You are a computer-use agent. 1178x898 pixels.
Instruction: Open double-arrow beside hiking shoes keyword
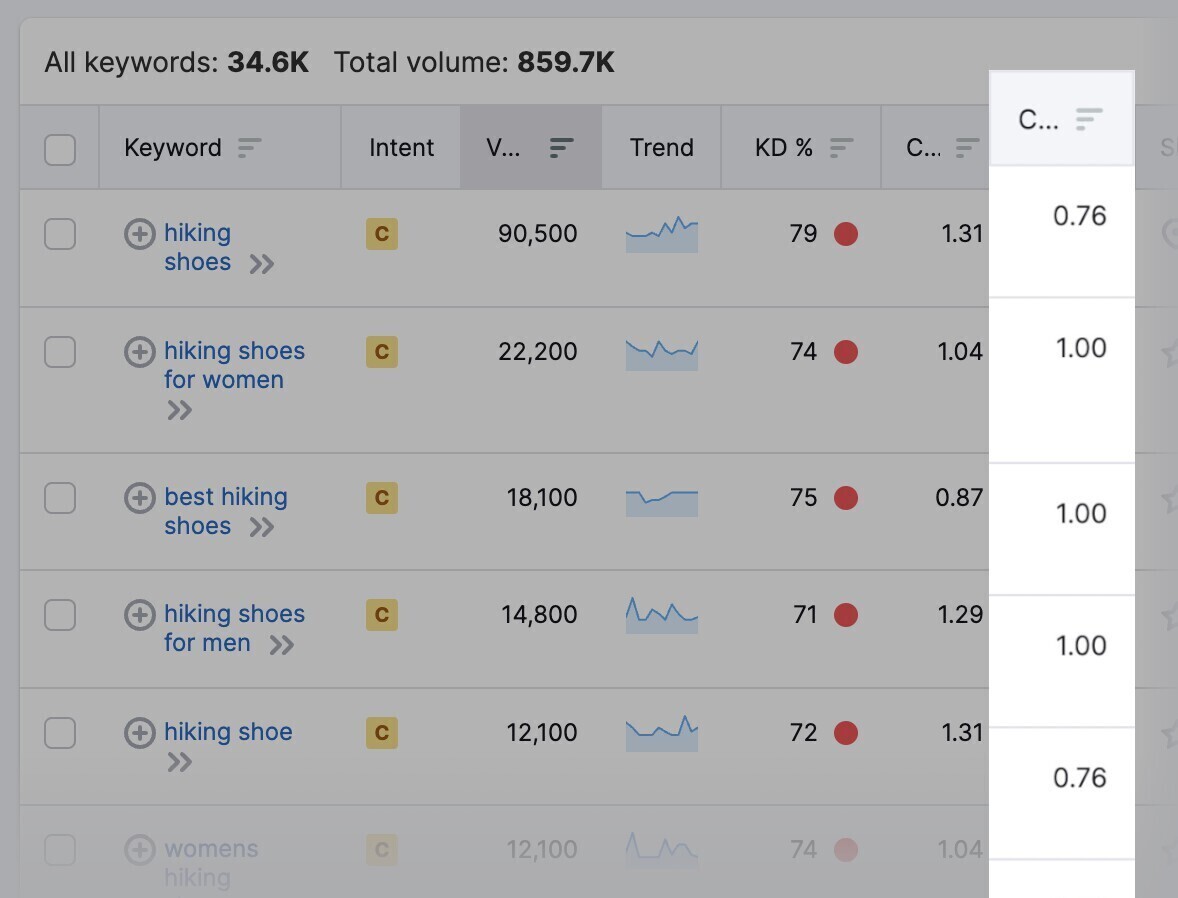261,265
